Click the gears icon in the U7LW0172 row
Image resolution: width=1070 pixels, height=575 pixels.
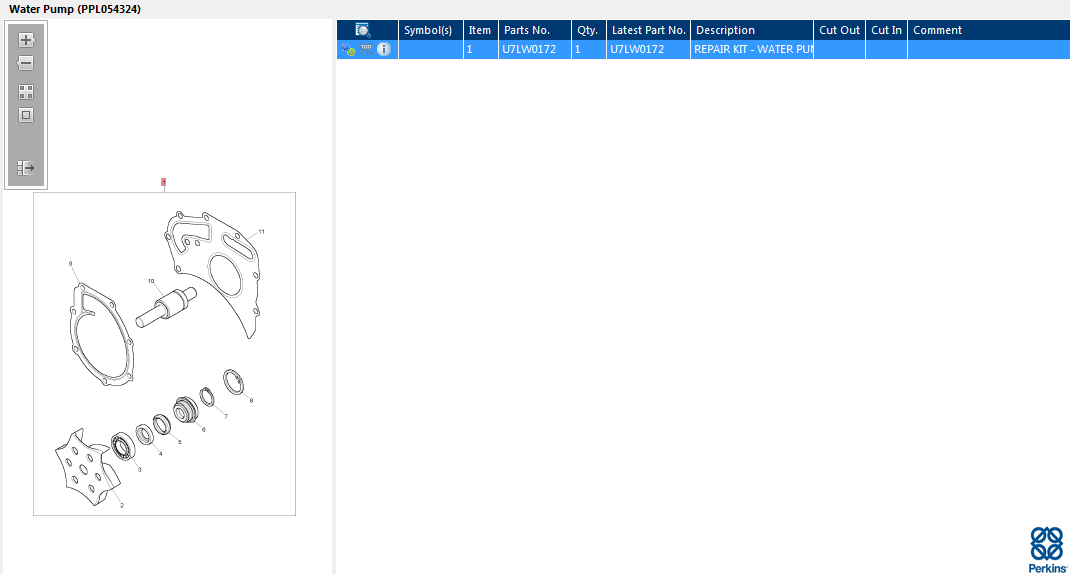349,49
